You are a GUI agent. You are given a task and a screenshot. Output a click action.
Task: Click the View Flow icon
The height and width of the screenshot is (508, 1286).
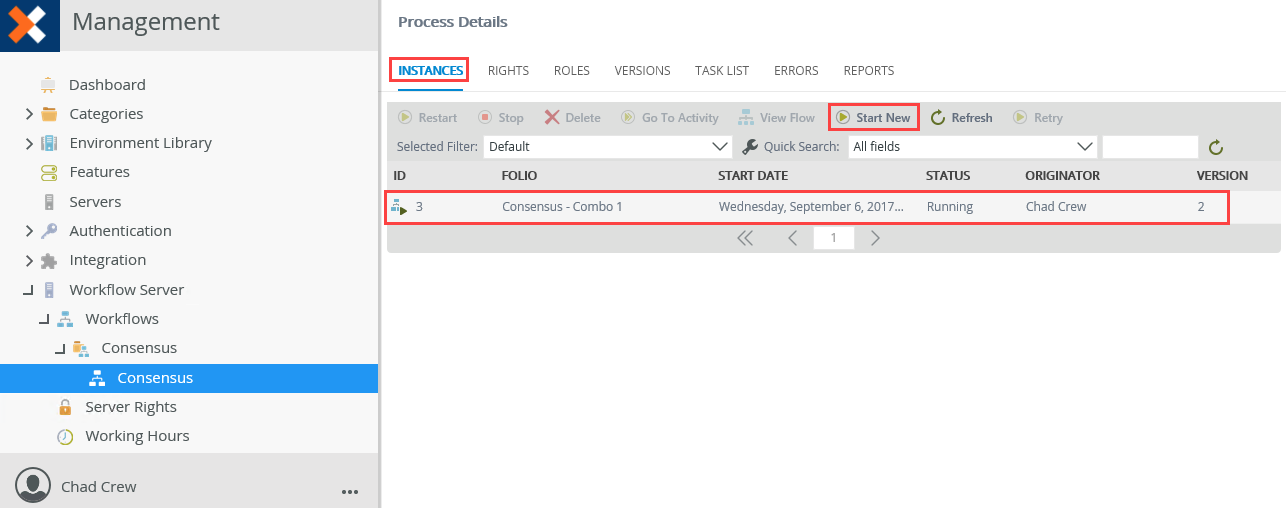[746, 118]
